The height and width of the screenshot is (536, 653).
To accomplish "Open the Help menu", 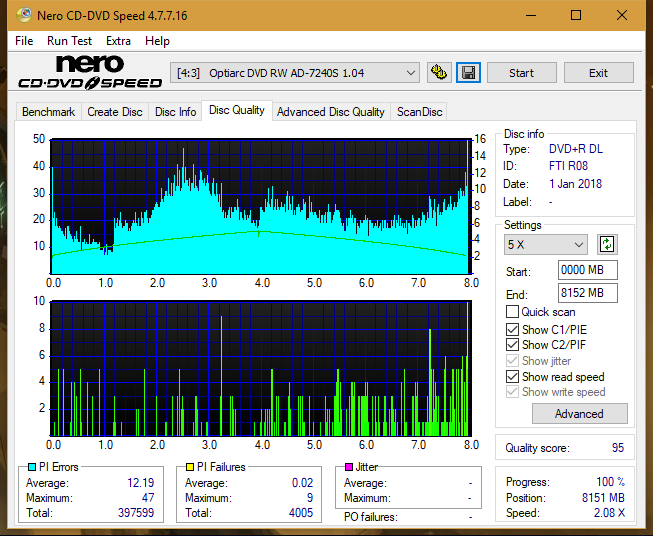I will (x=157, y=41).
